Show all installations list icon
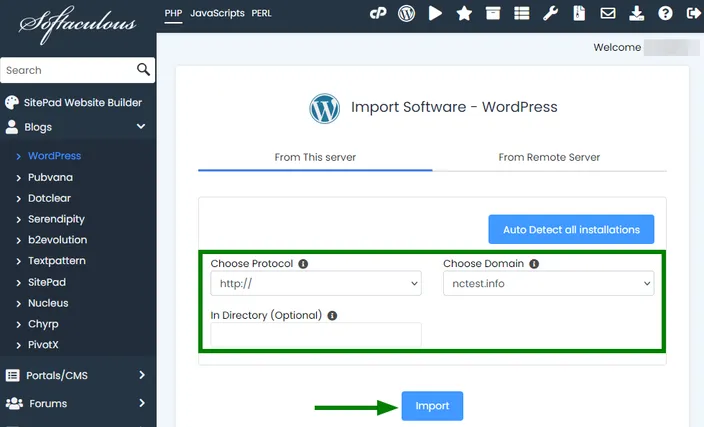704x427 pixels. [522, 13]
